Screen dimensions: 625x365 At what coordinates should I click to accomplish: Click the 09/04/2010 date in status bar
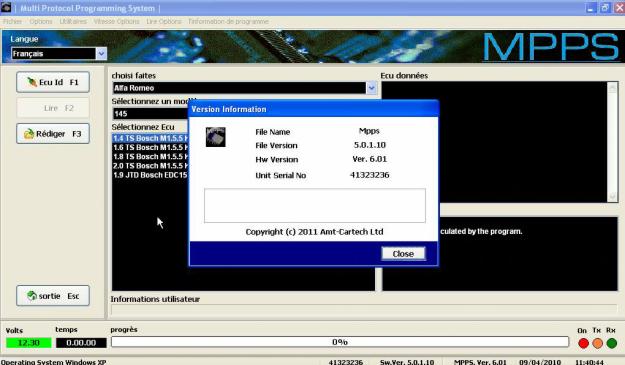point(540,362)
